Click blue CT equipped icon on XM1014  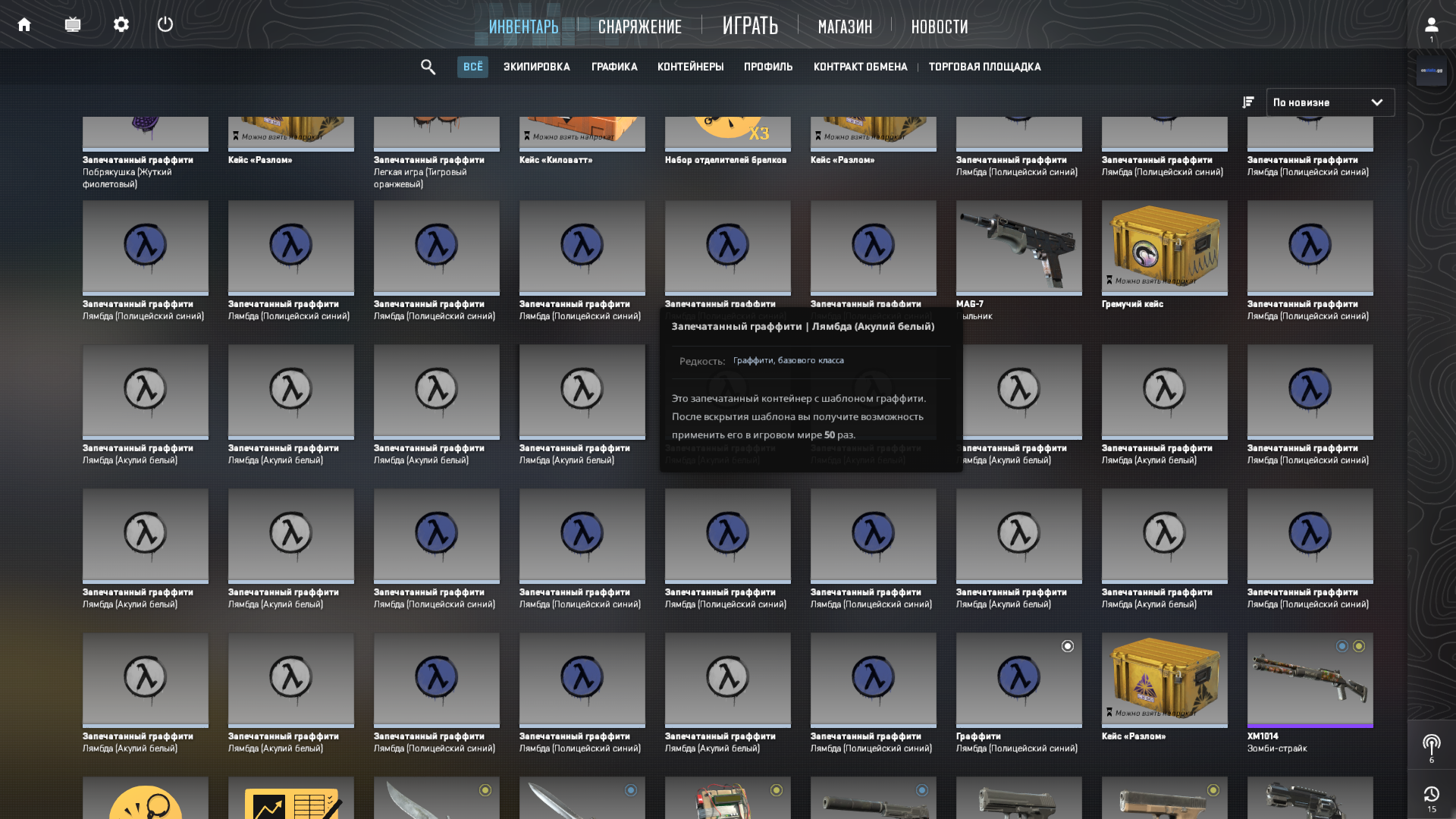(1342, 646)
